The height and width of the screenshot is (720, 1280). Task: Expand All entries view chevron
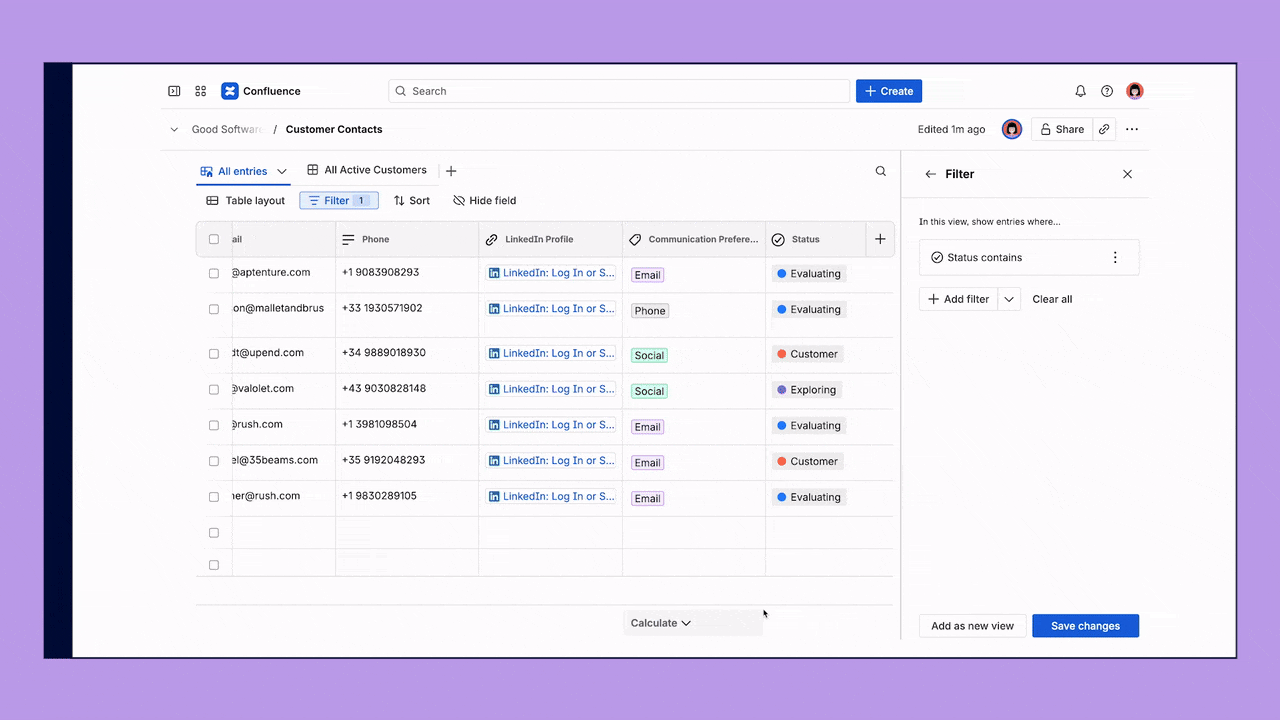click(282, 171)
